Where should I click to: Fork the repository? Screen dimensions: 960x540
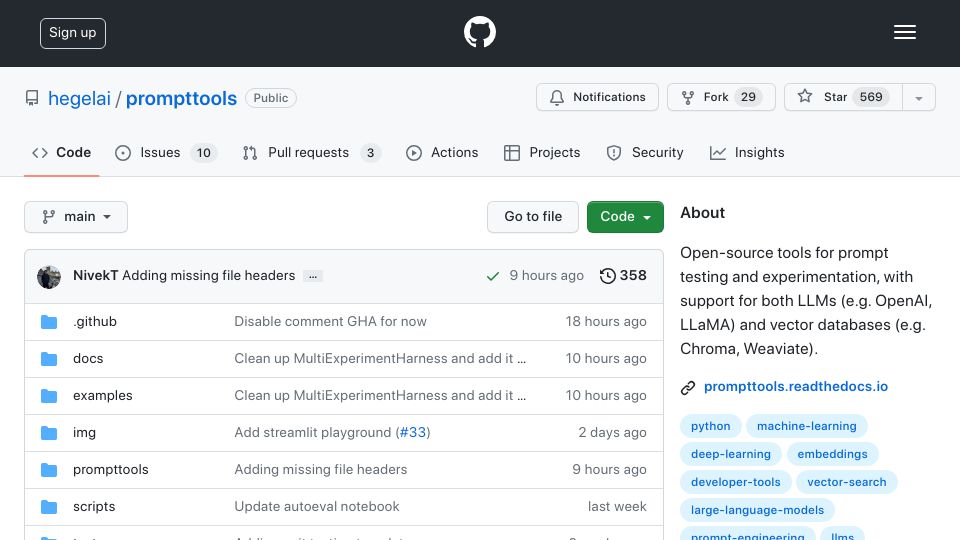721,97
